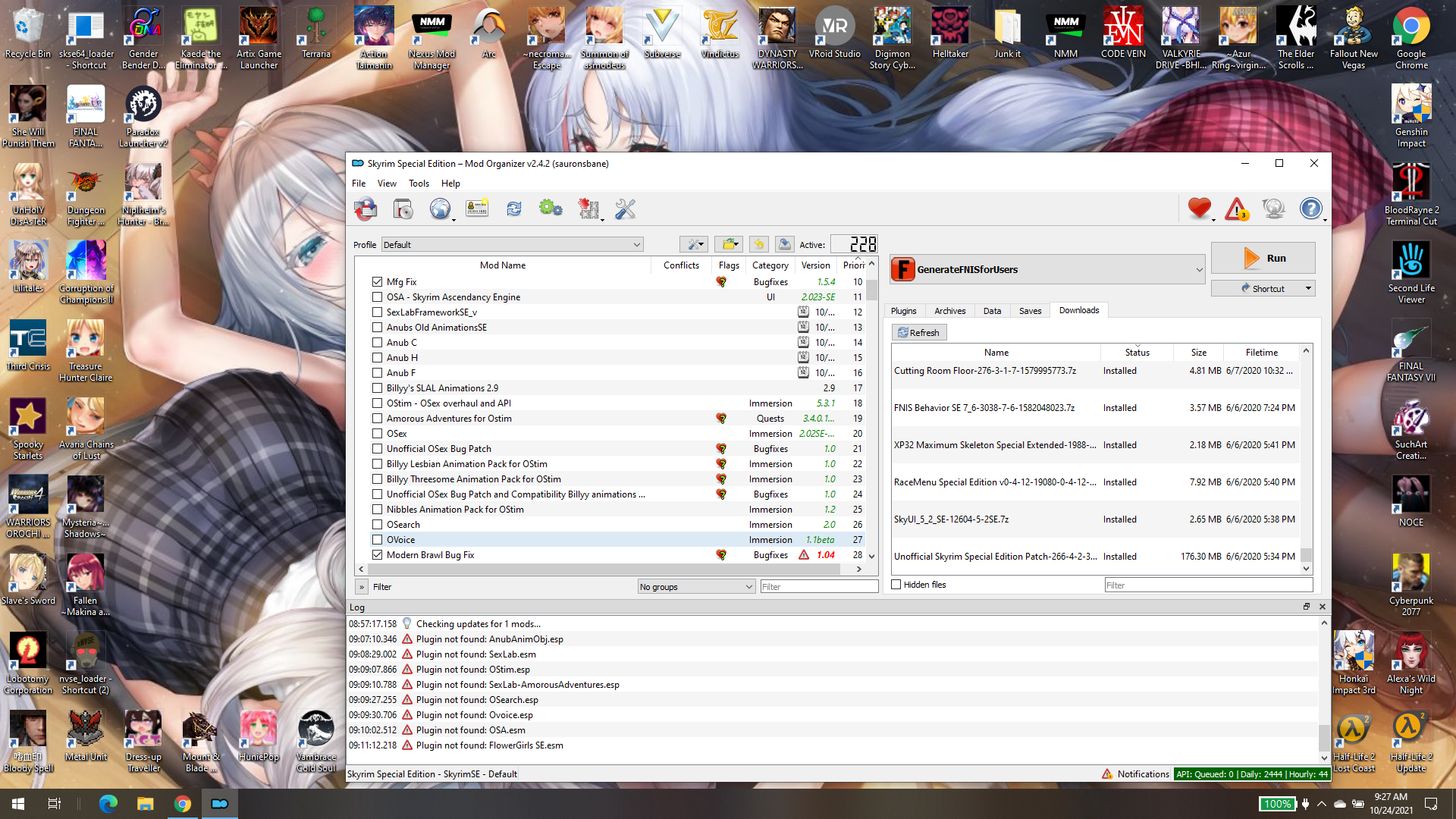Viewport: 1456px width, 819px height.
Task: Open the File menu
Action: pyautogui.click(x=359, y=184)
